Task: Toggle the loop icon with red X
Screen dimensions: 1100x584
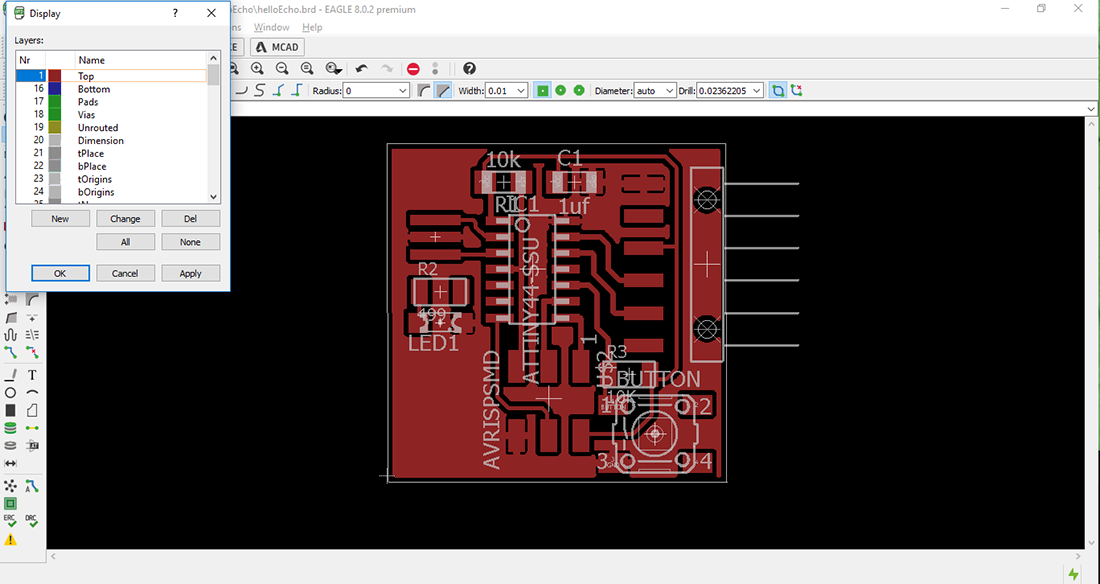Action: click(x=796, y=91)
